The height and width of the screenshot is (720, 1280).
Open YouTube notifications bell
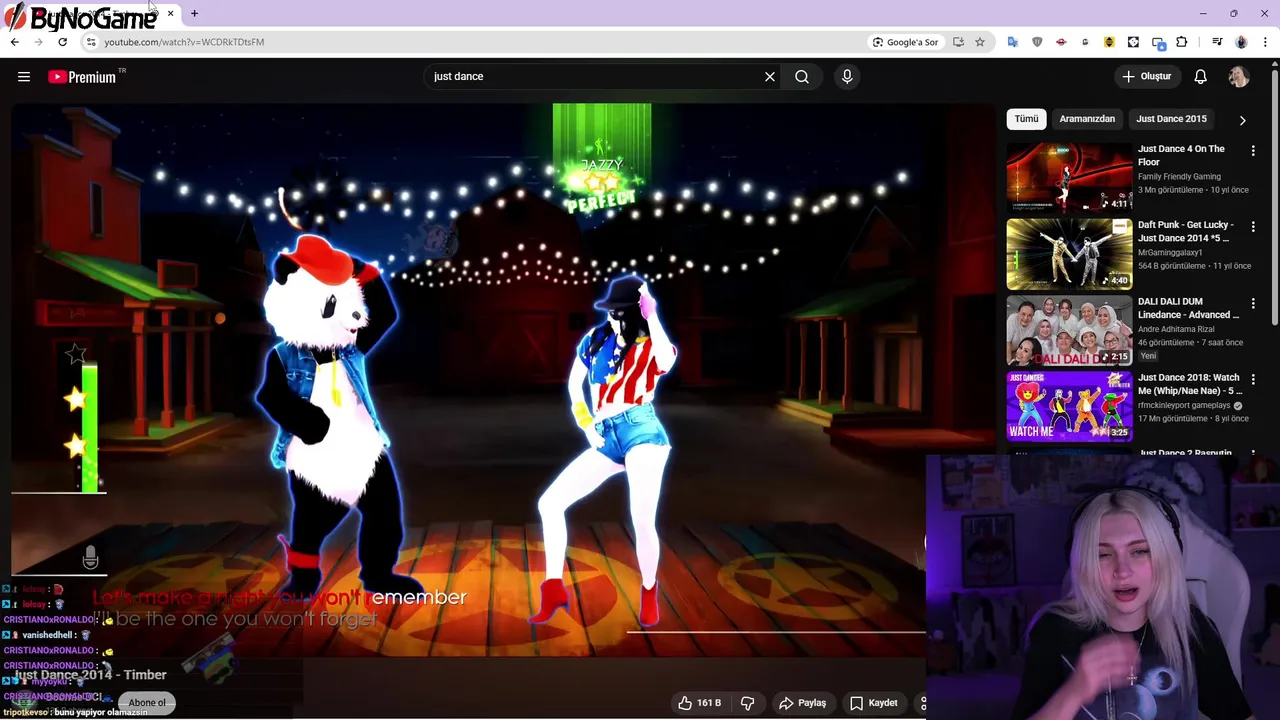coord(1201,77)
